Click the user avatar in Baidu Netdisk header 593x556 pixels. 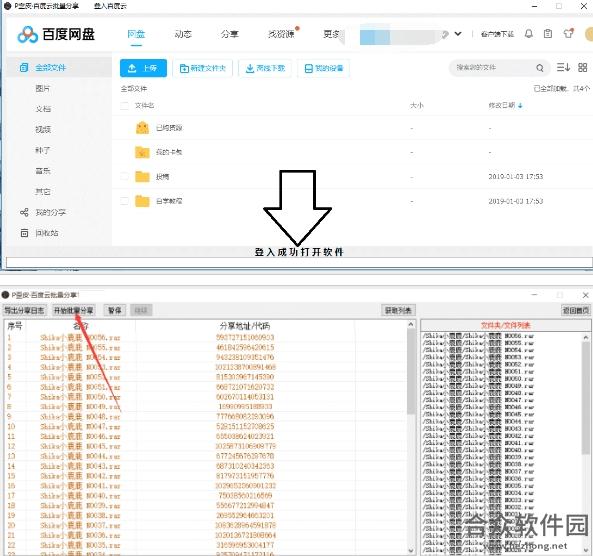589,34
